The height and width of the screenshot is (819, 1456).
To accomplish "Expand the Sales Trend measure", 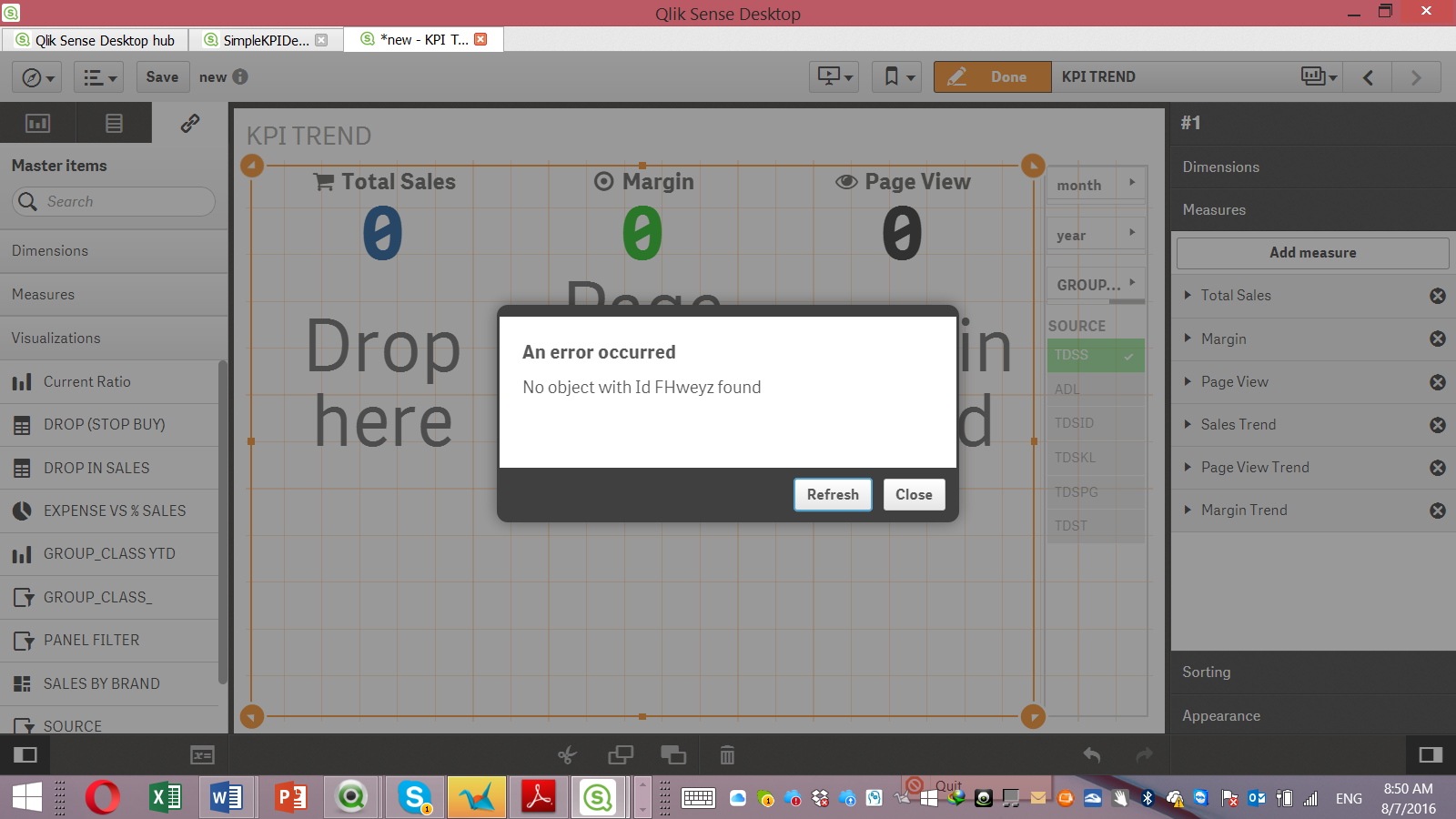I will (1188, 424).
